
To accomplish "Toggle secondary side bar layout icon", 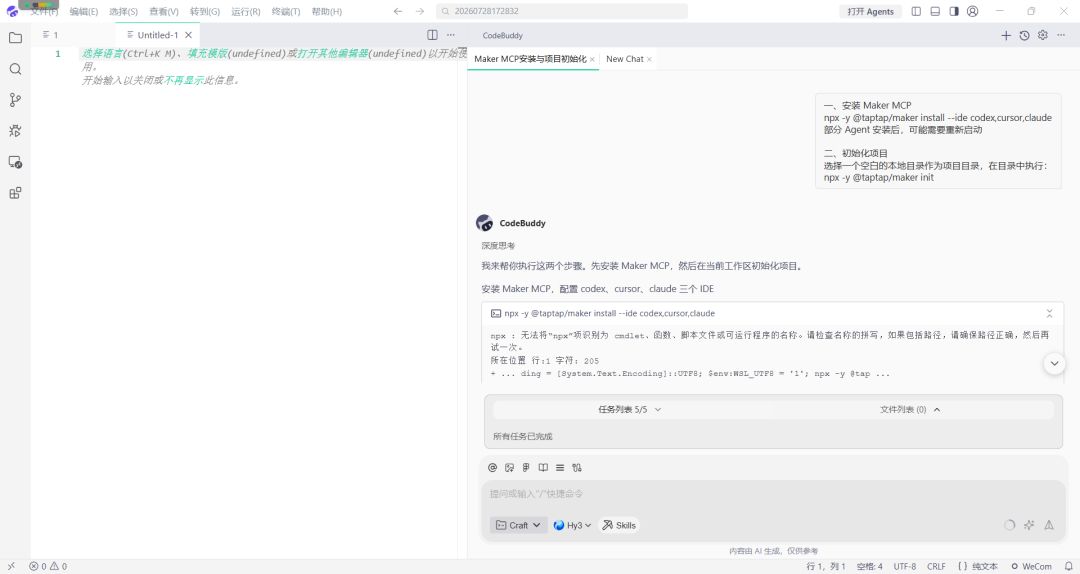I will [954, 11].
